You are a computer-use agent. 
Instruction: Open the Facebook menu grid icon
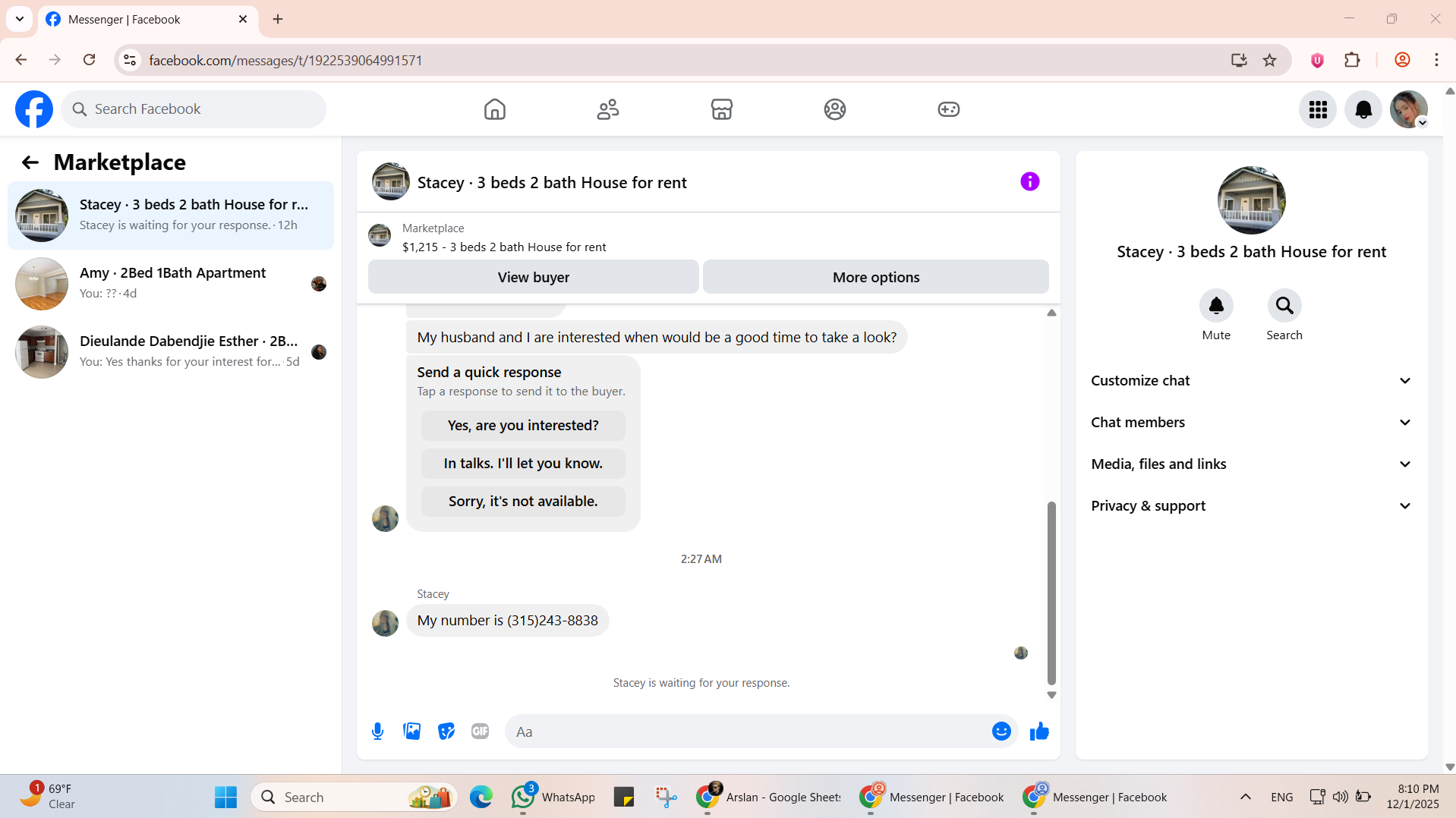(x=1318, y=109)
